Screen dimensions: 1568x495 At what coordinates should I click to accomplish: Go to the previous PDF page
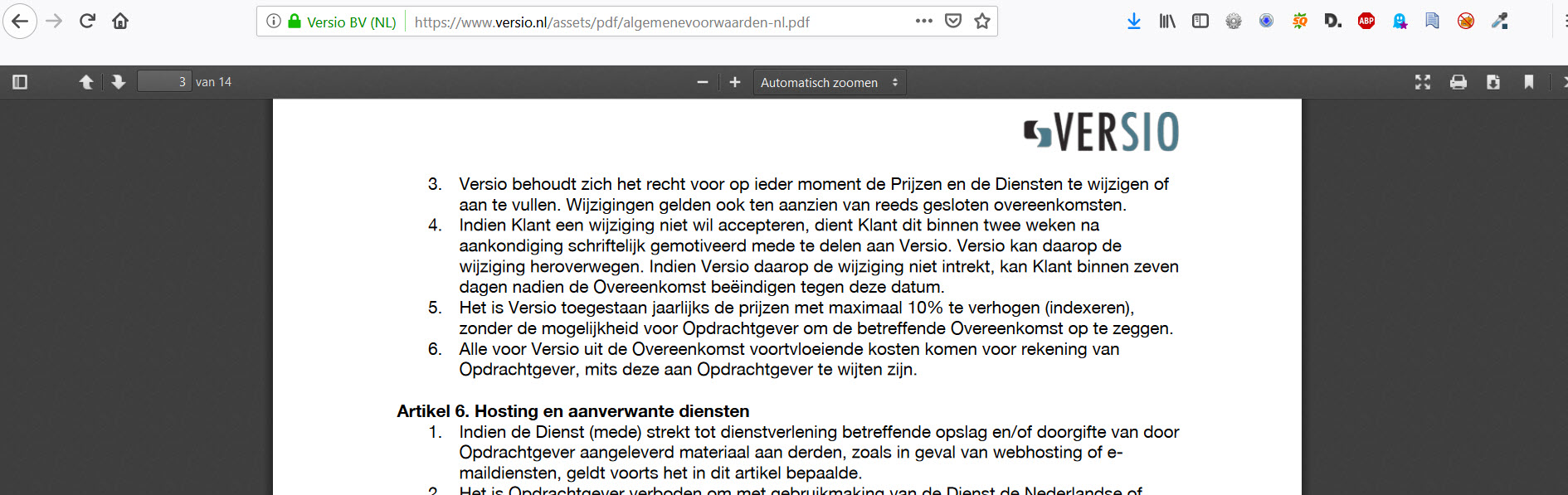point(86,82)
